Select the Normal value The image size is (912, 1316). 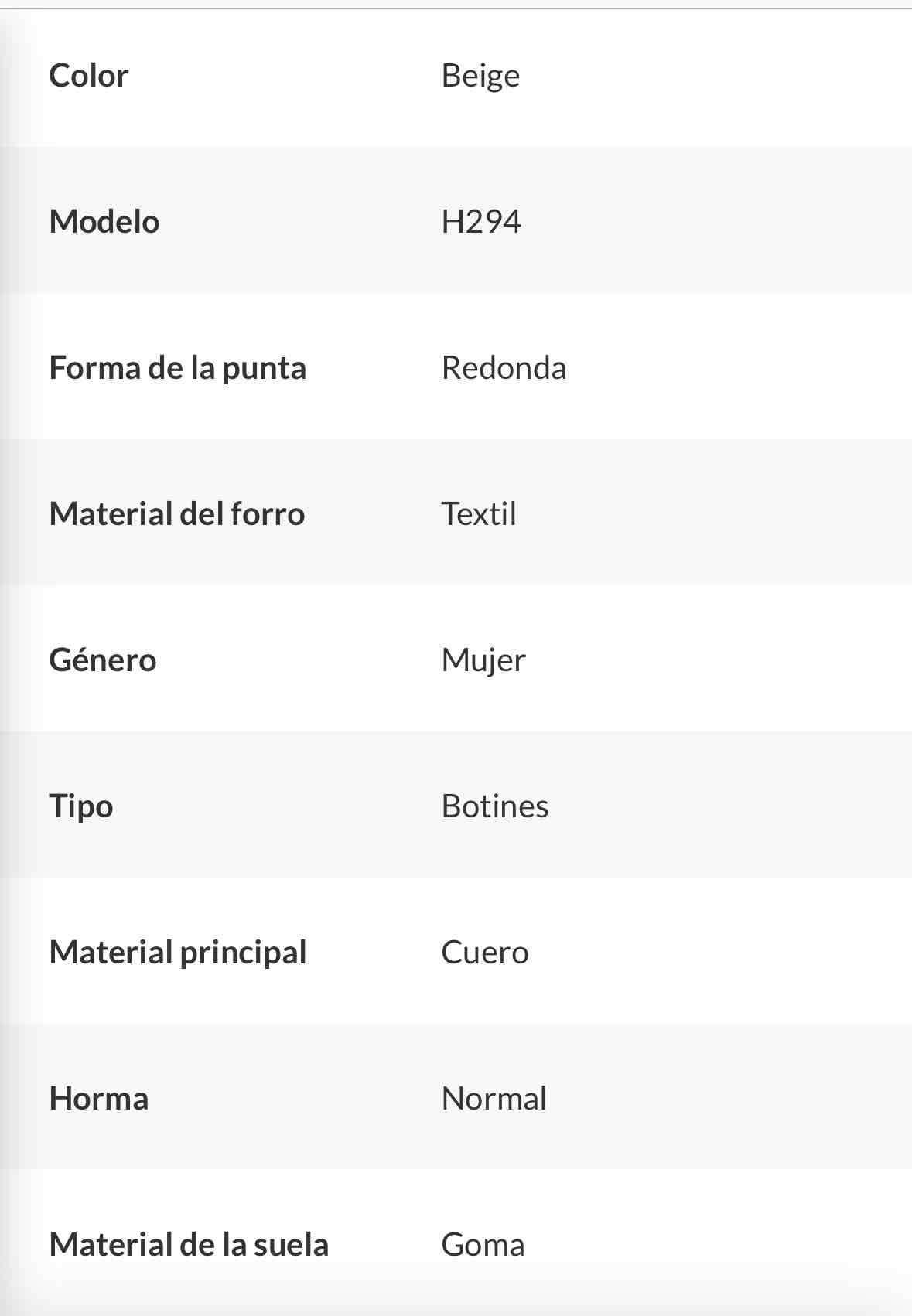pyautogui.click(x=494, y=1099)
